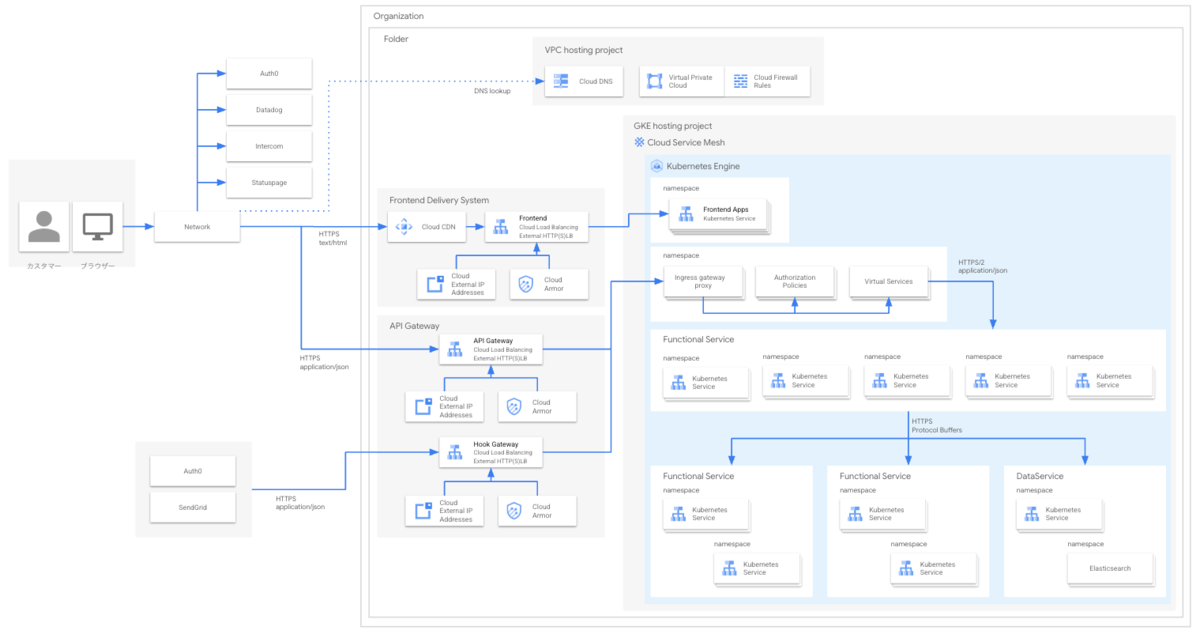Select the API Gateway load balancer icon
The image size is (1200, 634).
455,349
